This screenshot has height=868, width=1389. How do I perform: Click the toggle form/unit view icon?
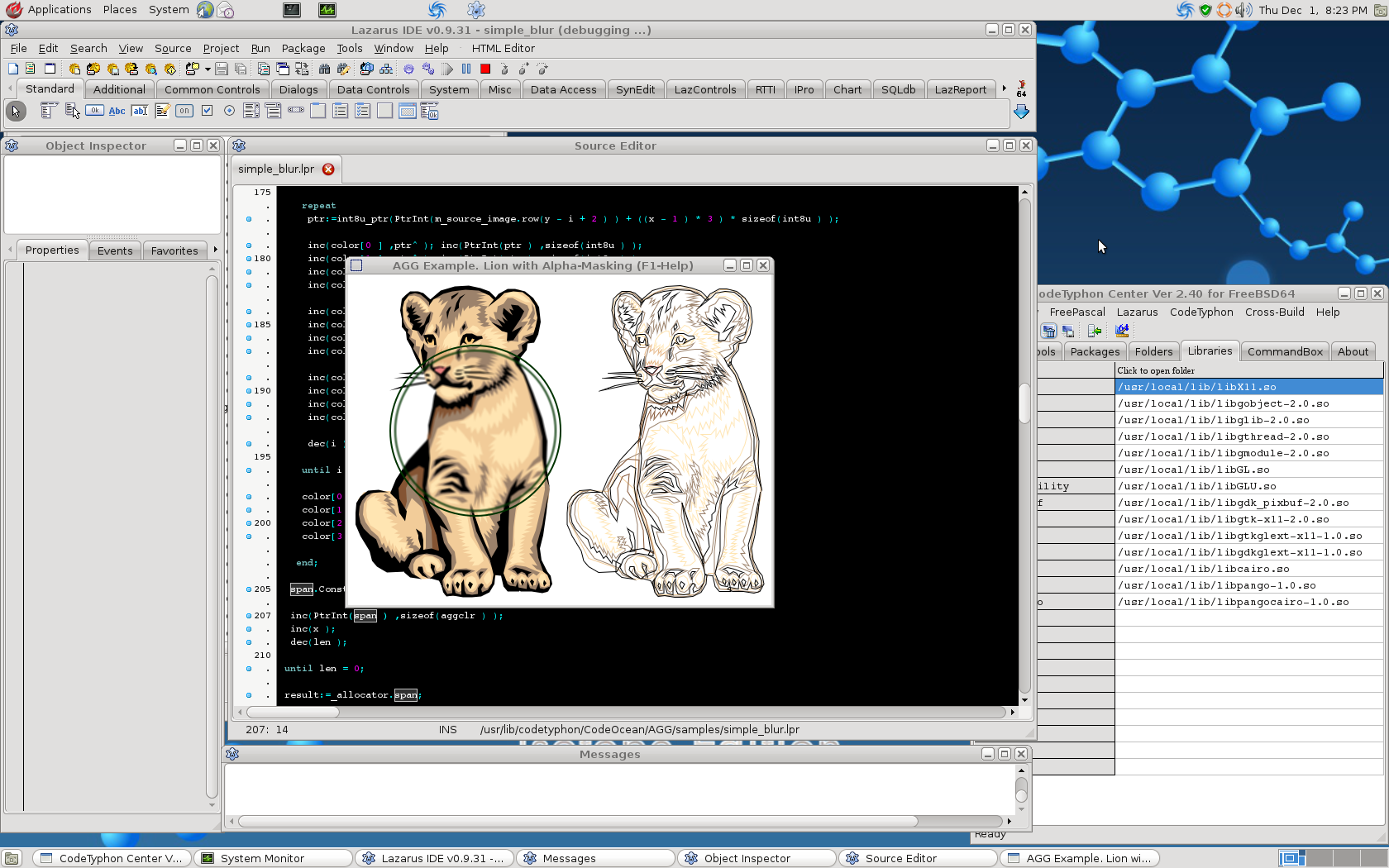click(x=303, y=69)
